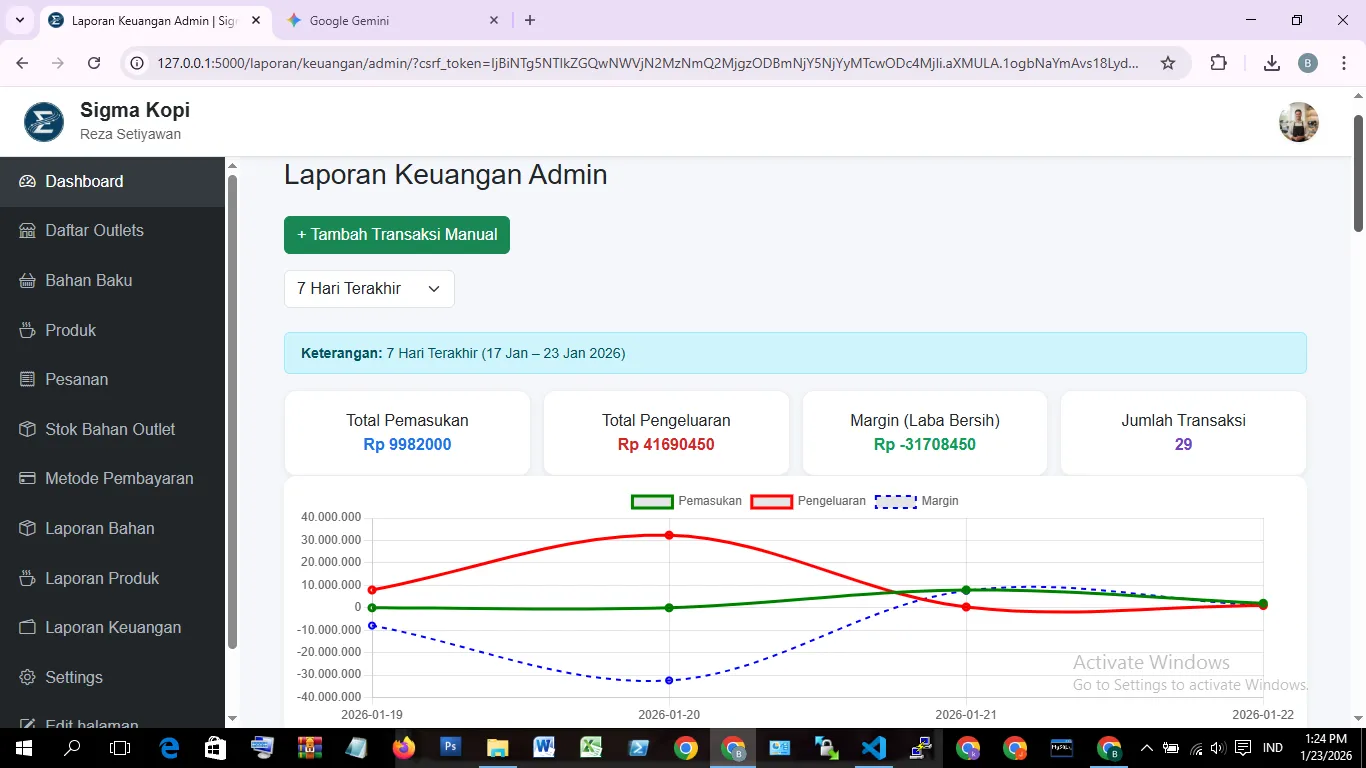Click blue Margin point at 2026-01-19
This screenshot has width=1366, height=768.
coord(372,626)
